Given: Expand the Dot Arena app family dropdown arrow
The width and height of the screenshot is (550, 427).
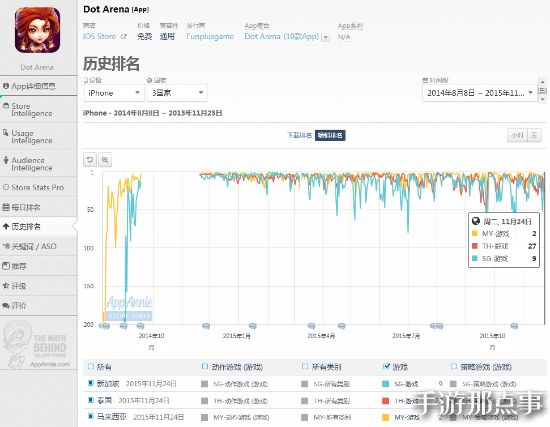Looking at the screenshot, I should click(326, 37).
